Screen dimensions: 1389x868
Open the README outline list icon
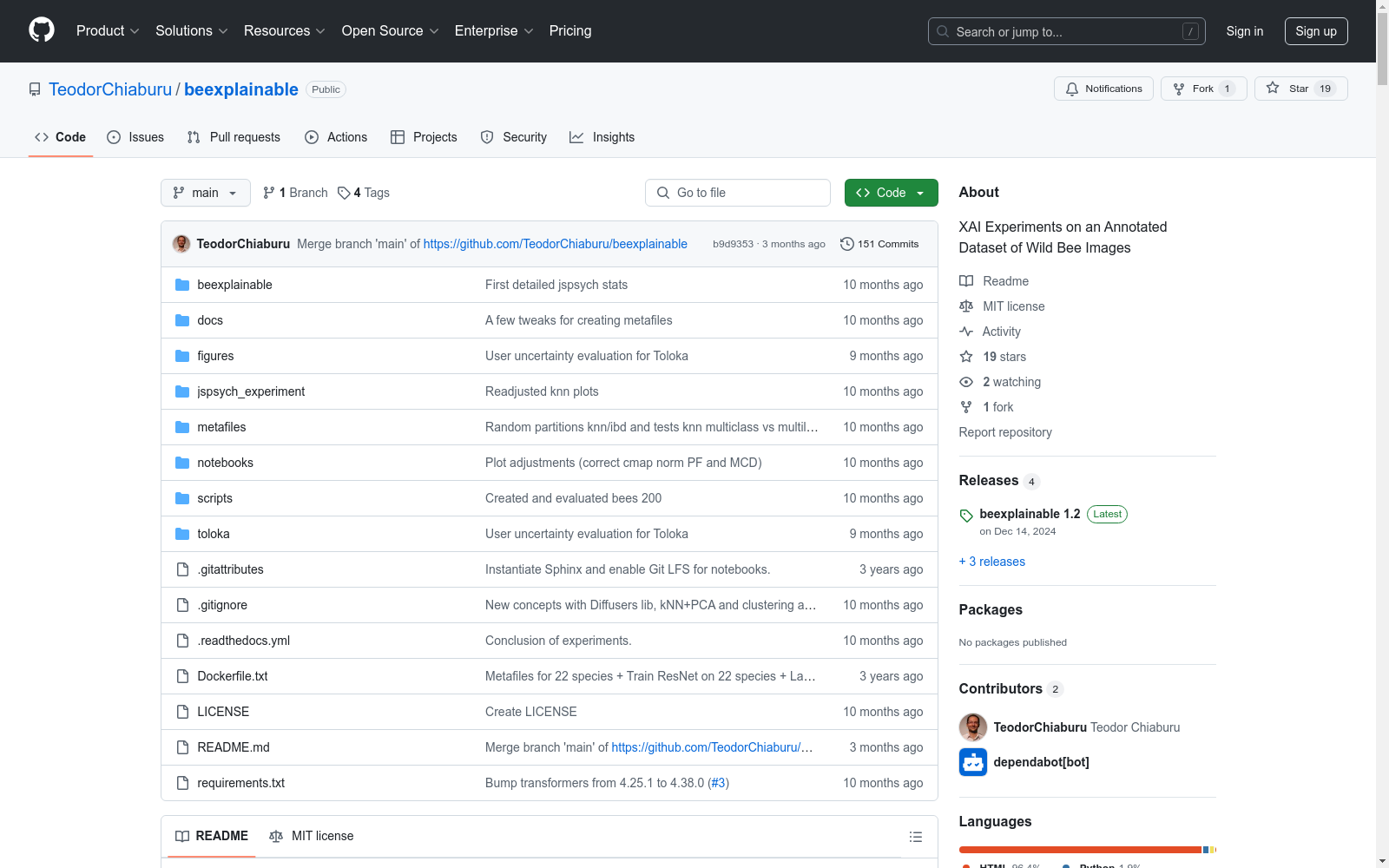tap(915, 837)
